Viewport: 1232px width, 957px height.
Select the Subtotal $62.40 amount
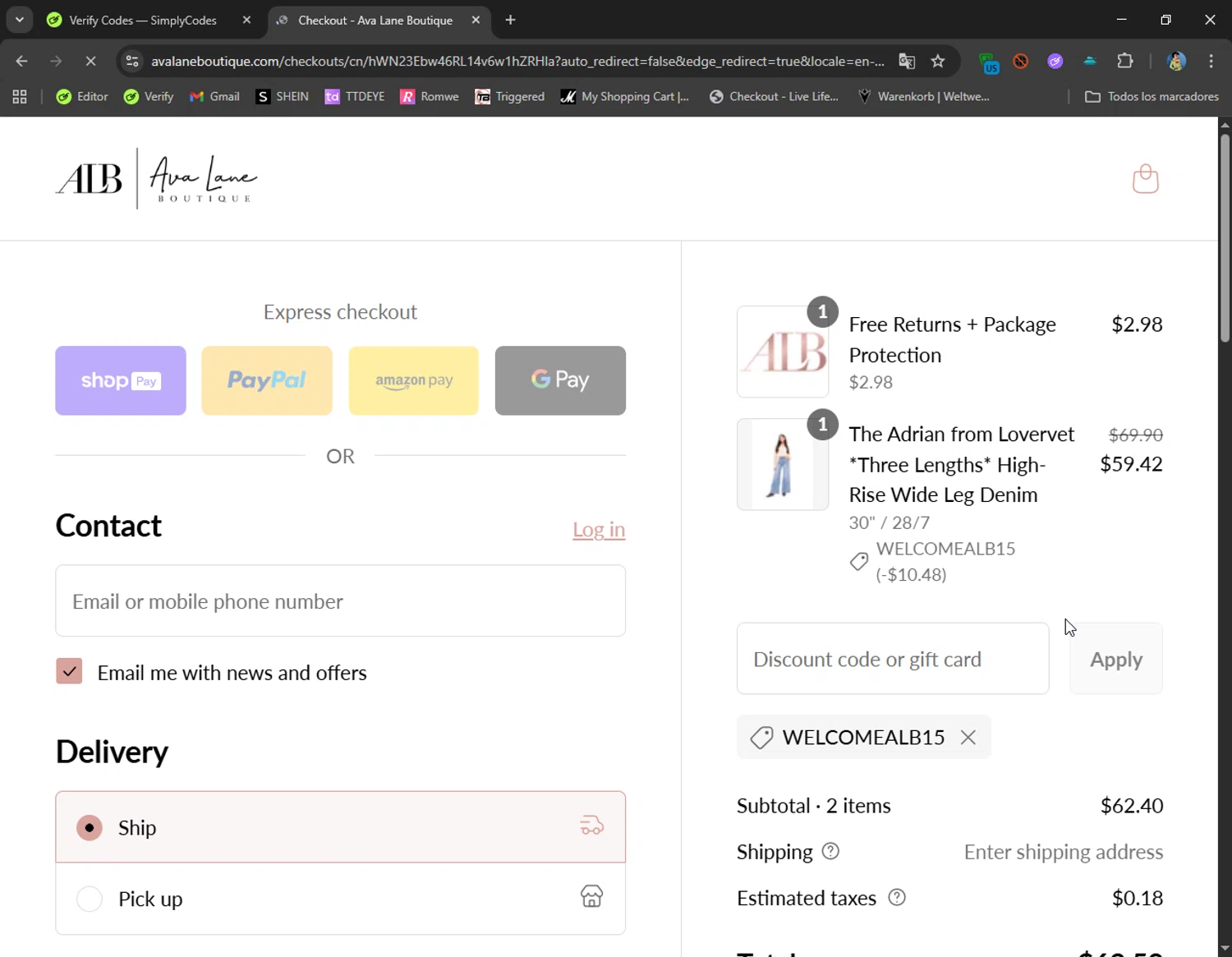coord(1132,806)
